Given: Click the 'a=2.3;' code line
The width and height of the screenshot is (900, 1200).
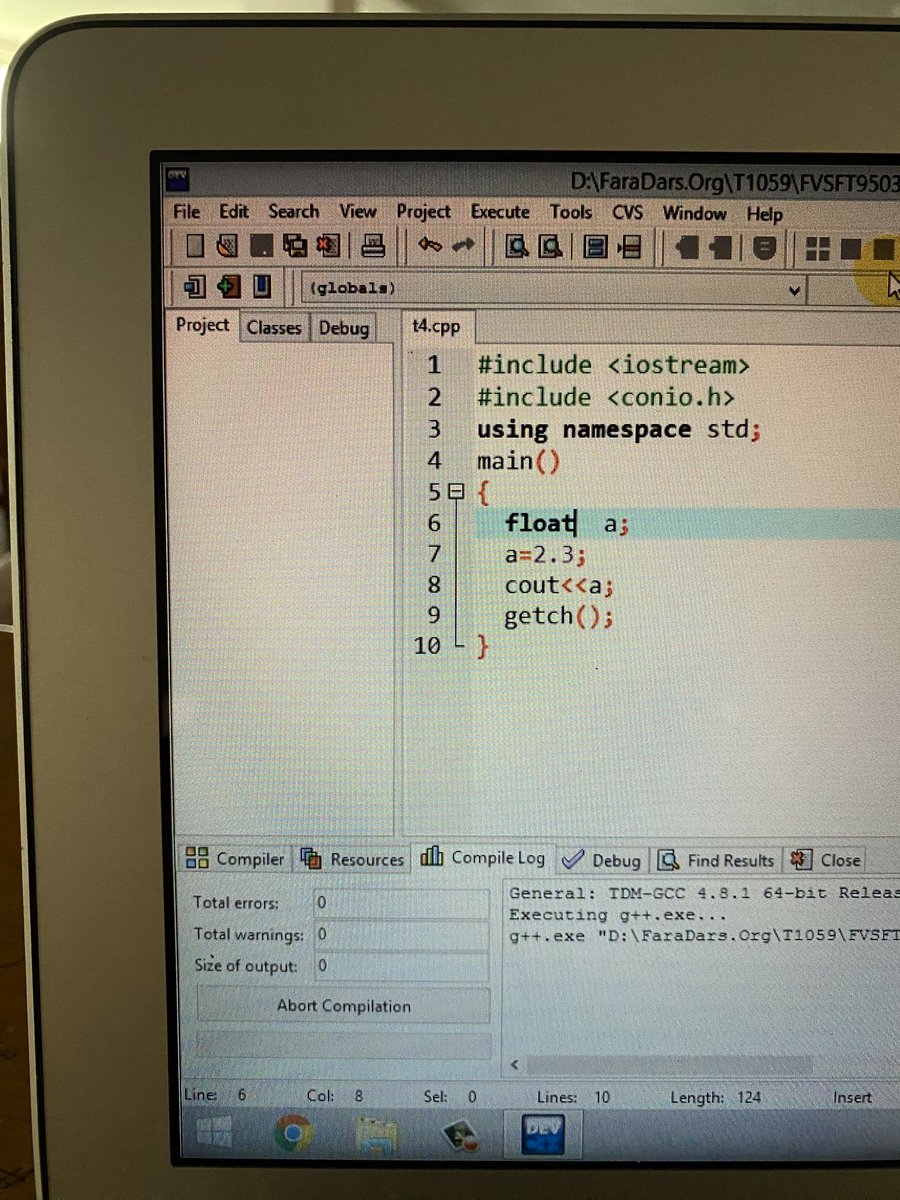Looking at the screenshot, I should (x=545, y=554).
